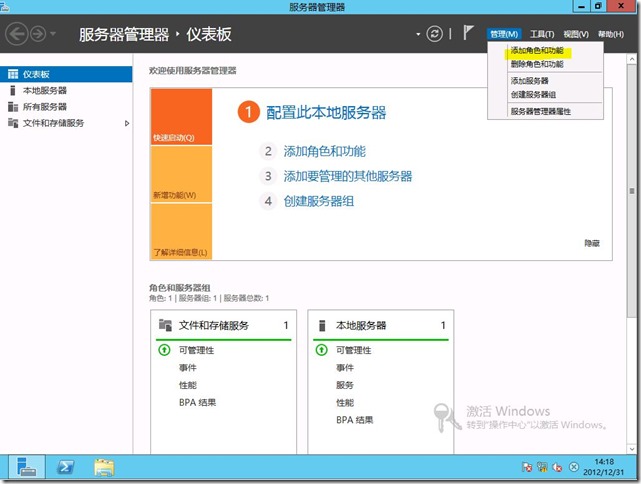
Task: Click the 添加要管理的其他服务器 link
Action: 348,176
